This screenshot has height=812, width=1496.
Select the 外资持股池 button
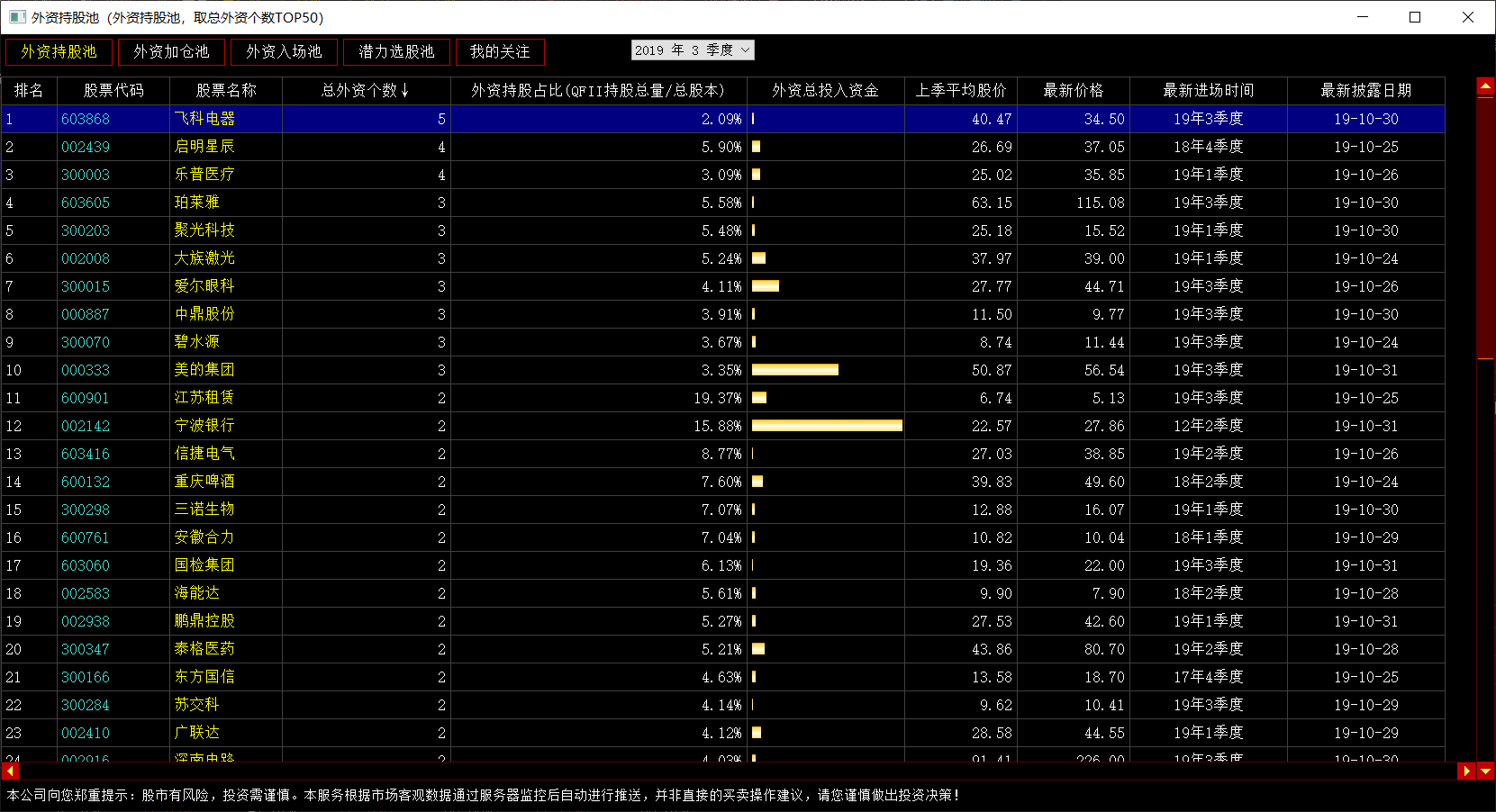pyautogui.click(x=59, y=52)
